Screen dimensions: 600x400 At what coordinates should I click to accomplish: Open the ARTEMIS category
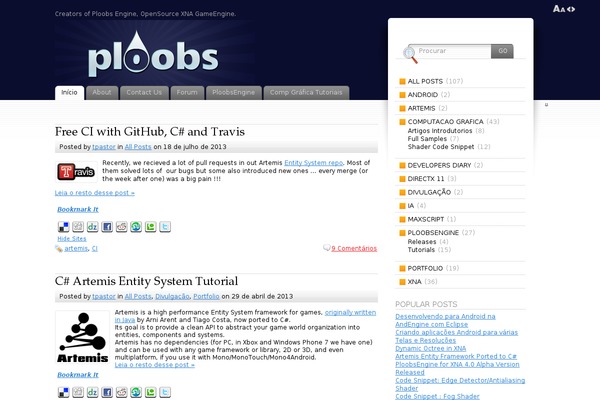tap(421, 108)
